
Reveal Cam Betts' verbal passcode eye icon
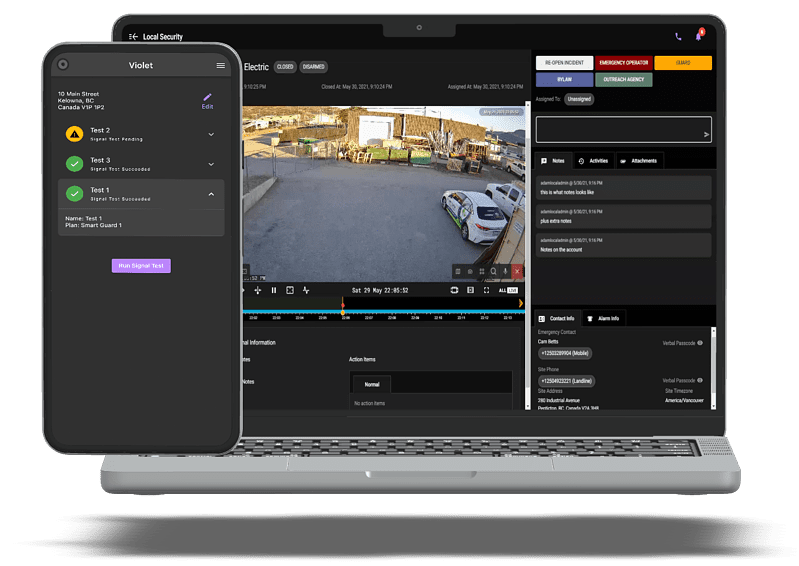coord(700,343)
